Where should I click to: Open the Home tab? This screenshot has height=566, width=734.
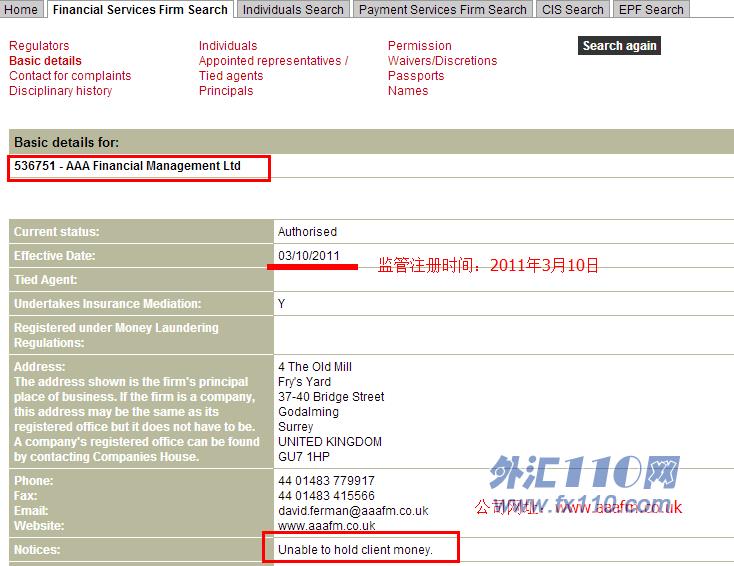pyautogui.click(x=21, y=9)
